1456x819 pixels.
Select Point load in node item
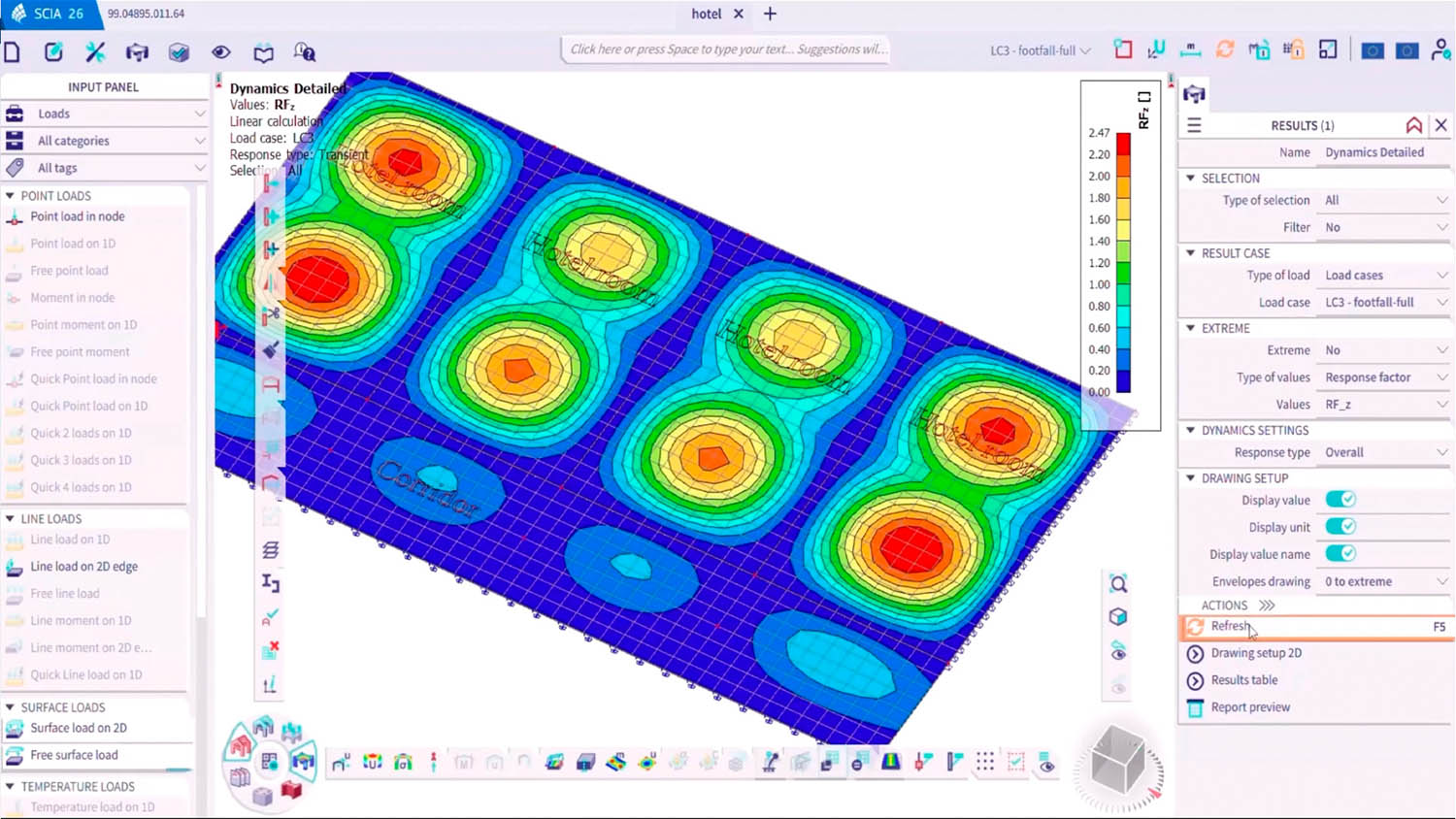point(77,216)
